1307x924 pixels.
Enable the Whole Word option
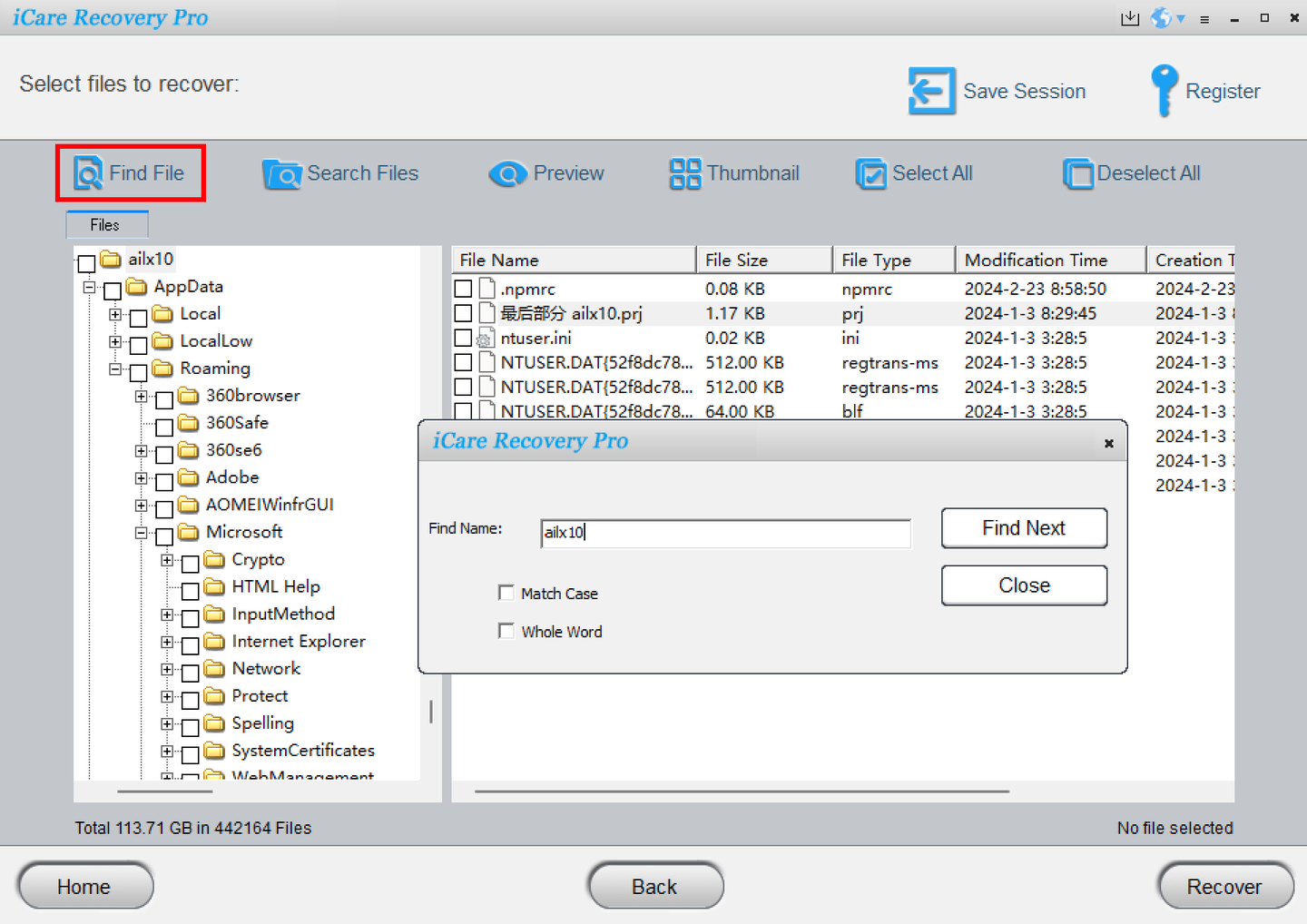click(506, 631)
